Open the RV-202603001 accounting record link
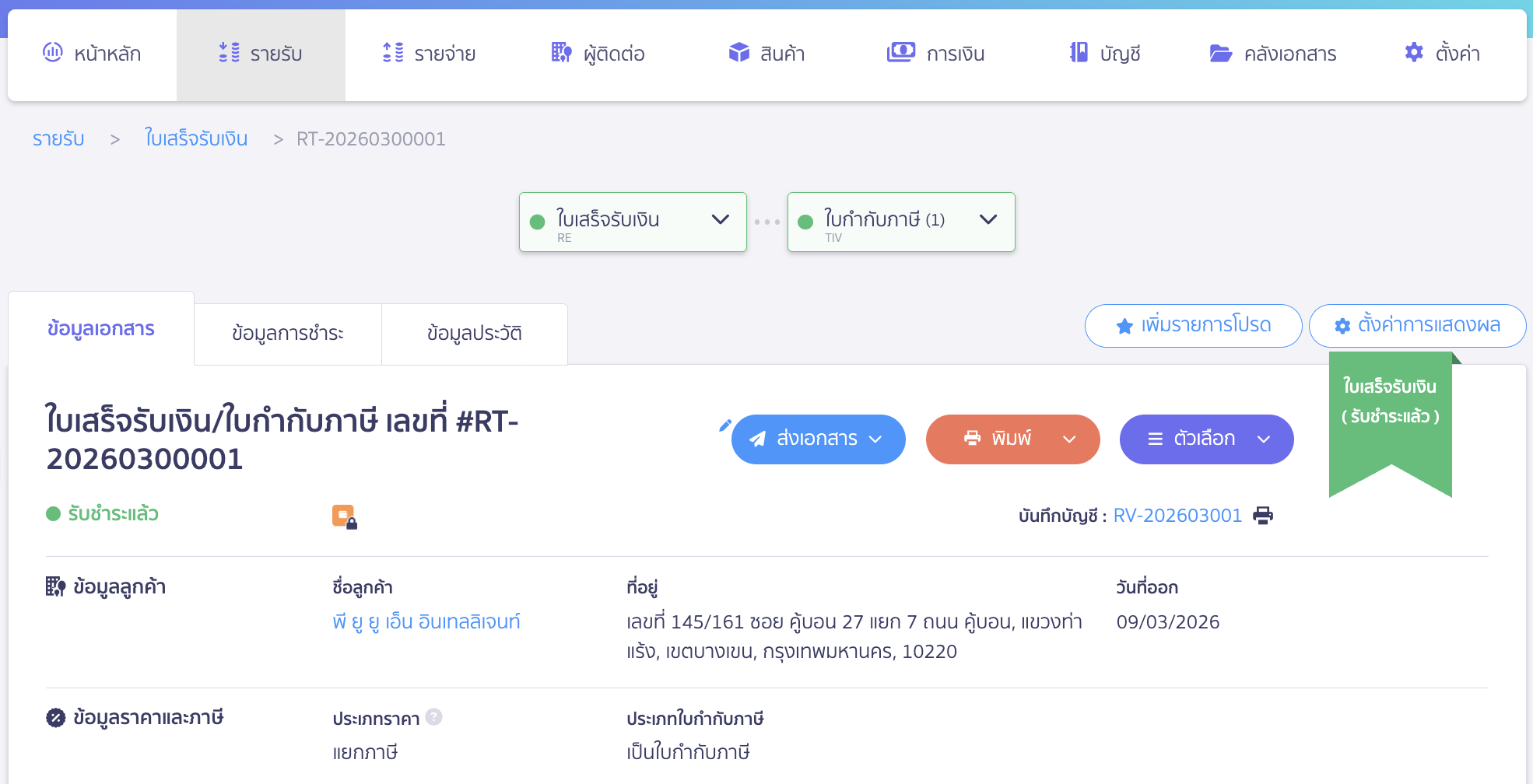 pyautogui.click(x=1177, y=515)
